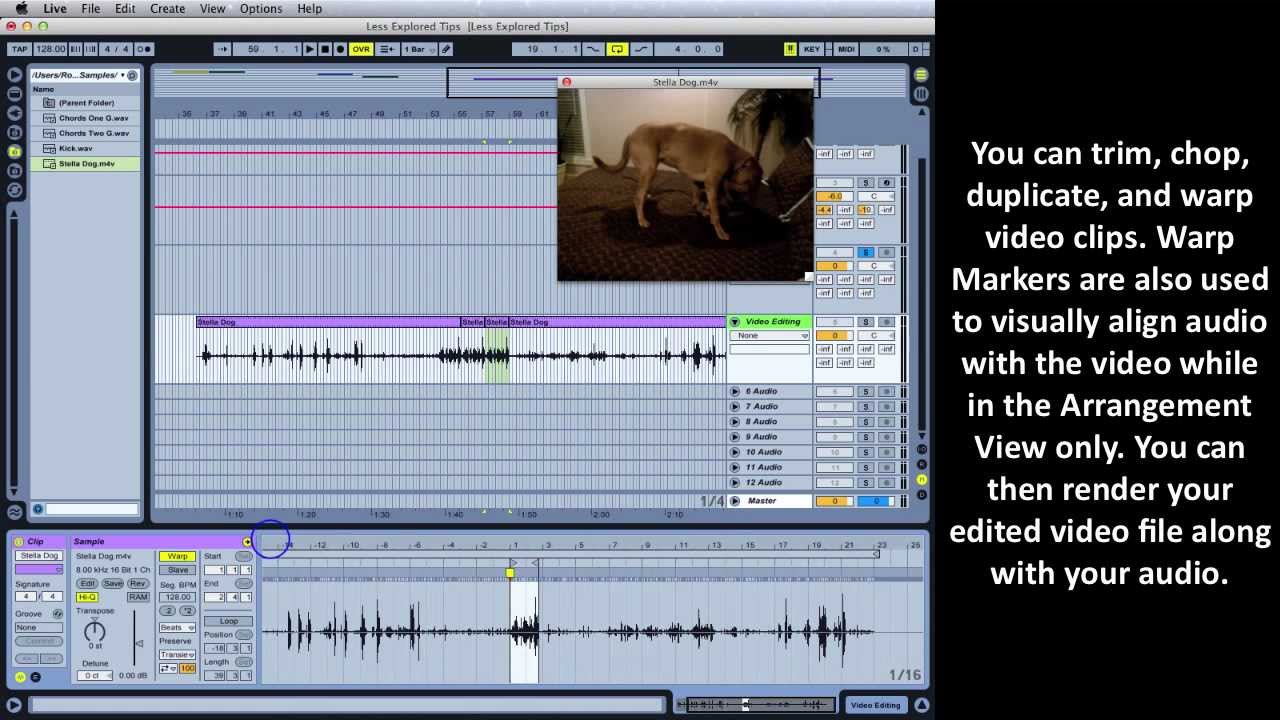Click the Stop button in transport bar

click(x=325, y=49)
